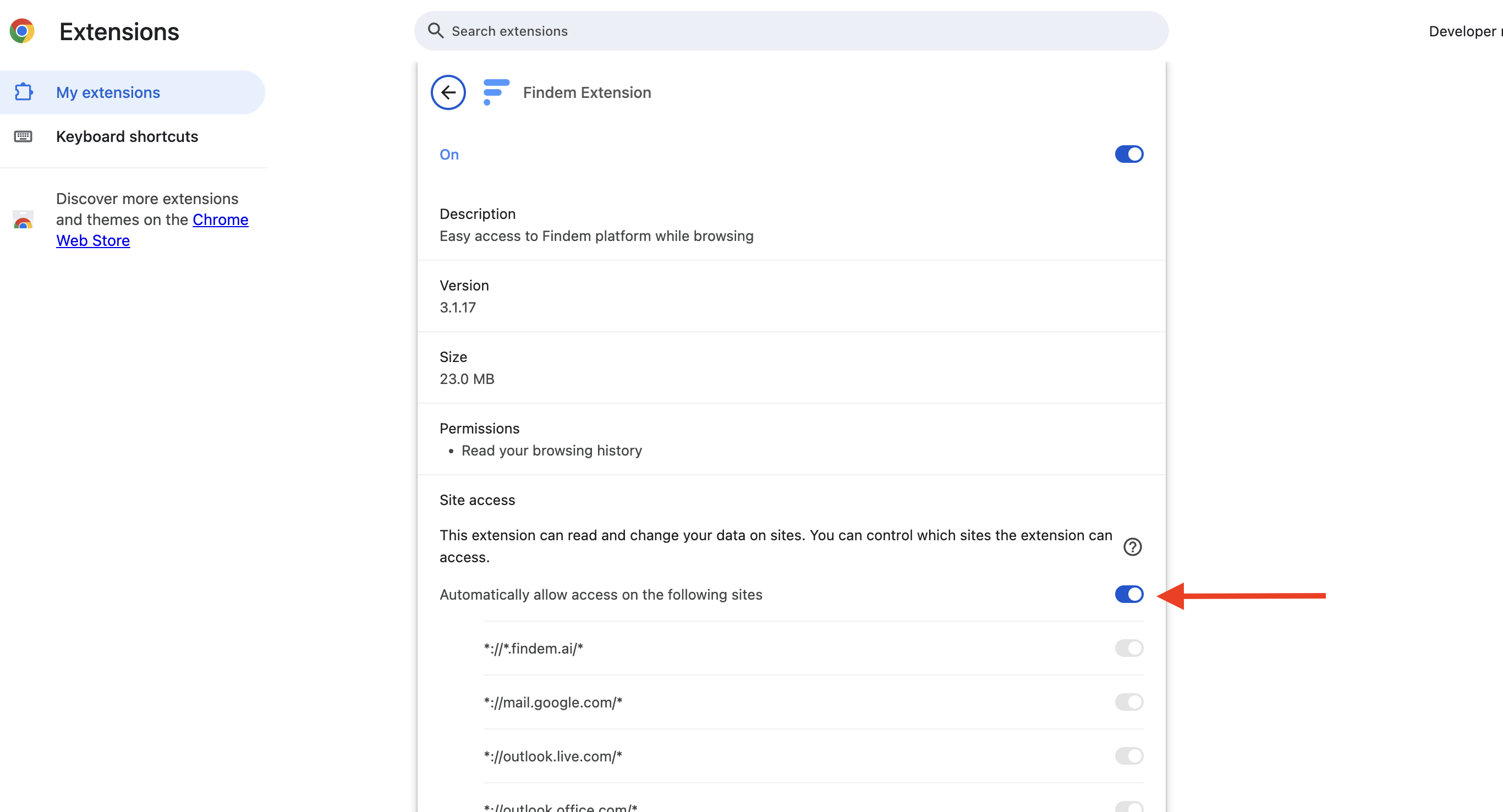Turn off the Findem Extension On toggle
1503x812 pixels.
pyautogui.click(x=1129, y=154)
